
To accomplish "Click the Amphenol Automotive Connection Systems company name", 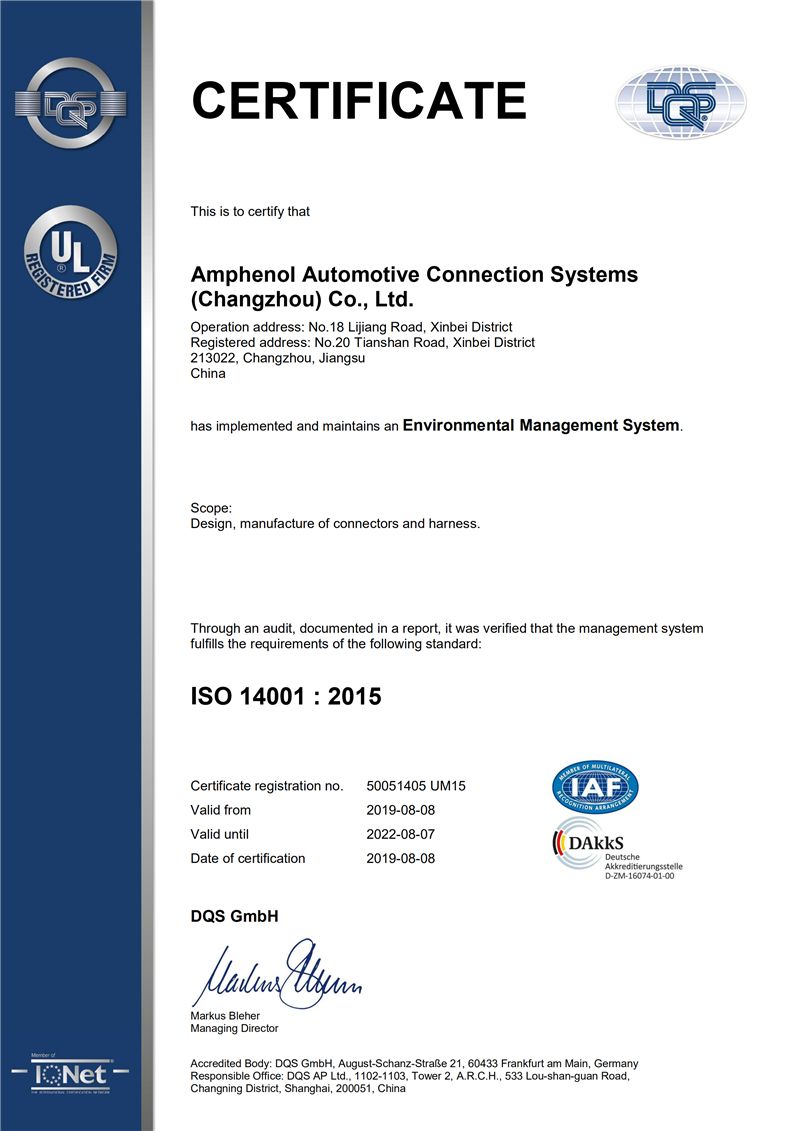I will [x=414, y=286].
